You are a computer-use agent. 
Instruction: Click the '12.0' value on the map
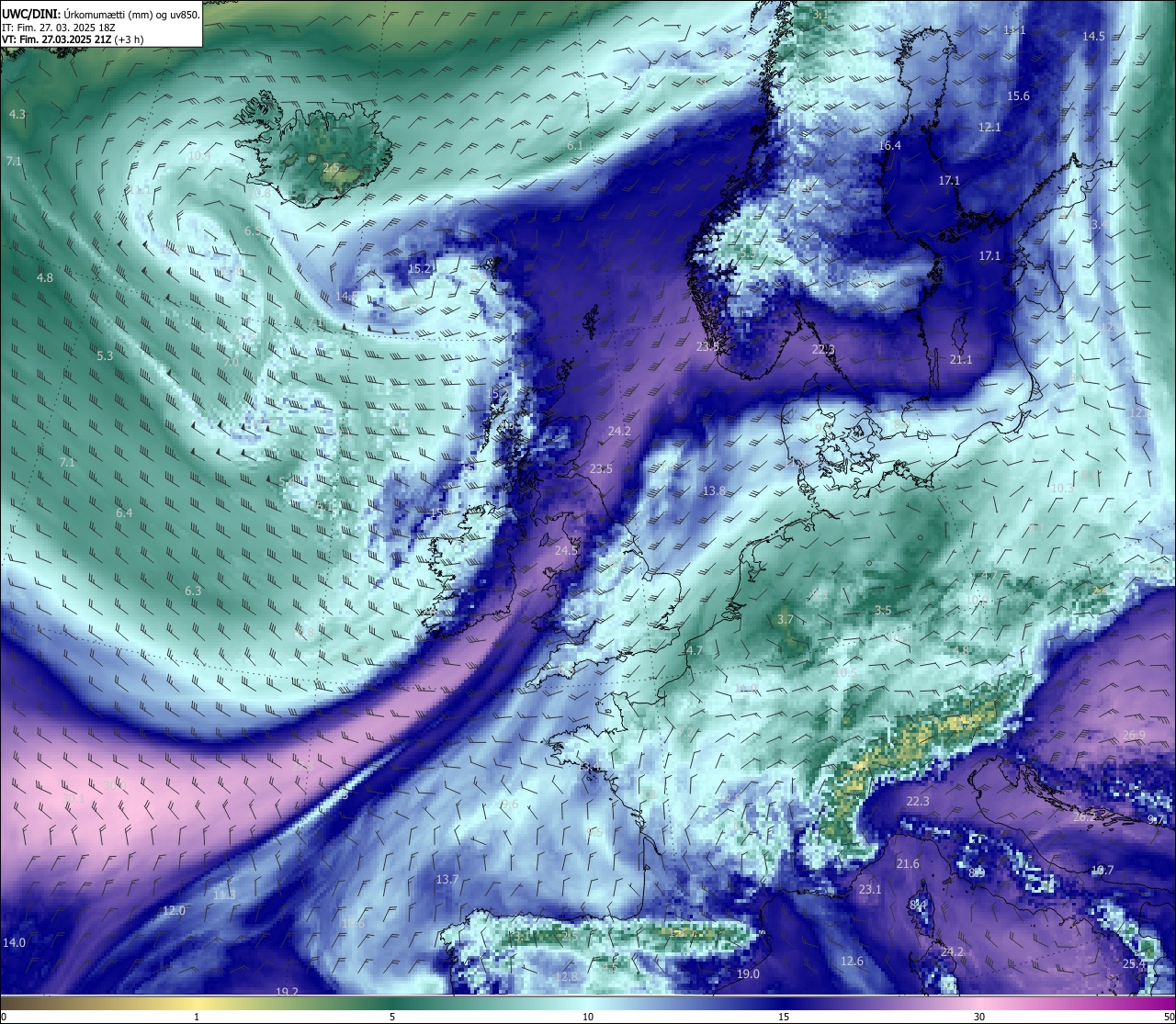174,911
